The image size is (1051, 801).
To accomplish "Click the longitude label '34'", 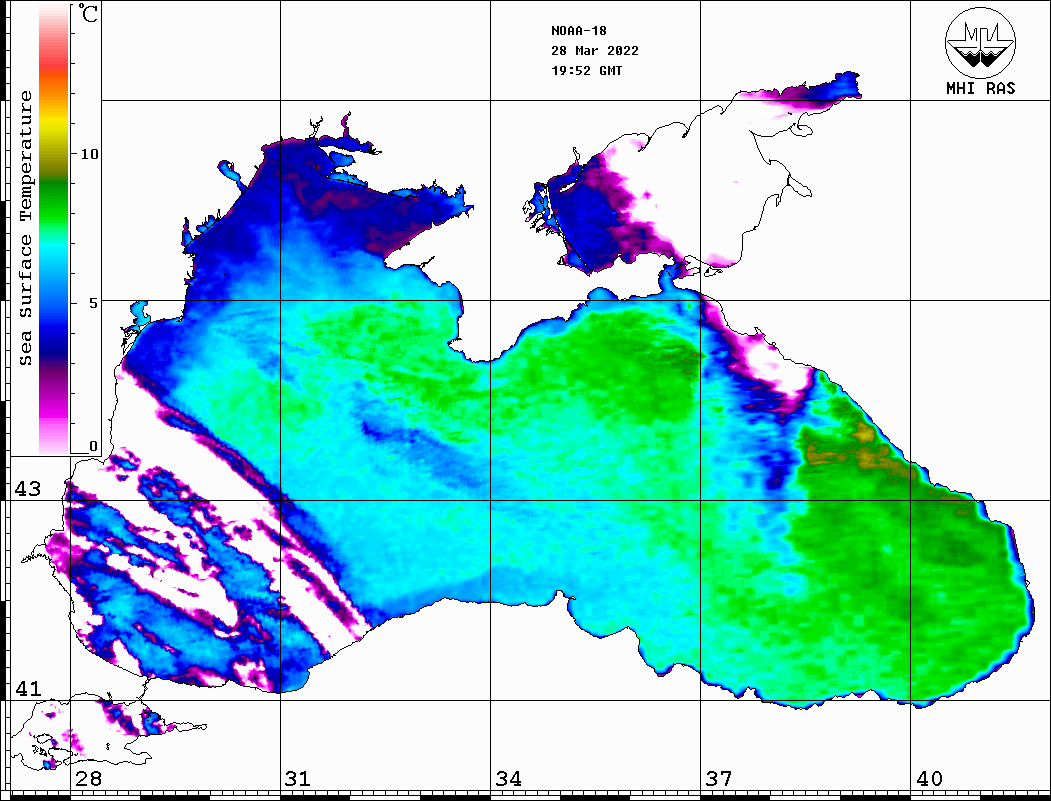I will [x=508, y=778].
